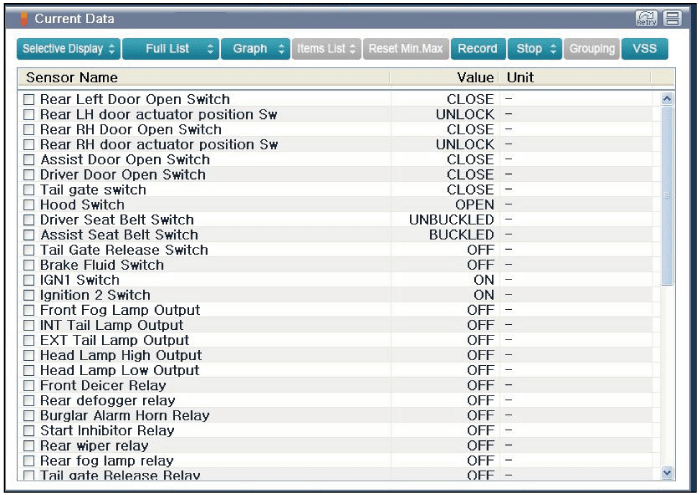Click the Value column header

pos(475,77)
